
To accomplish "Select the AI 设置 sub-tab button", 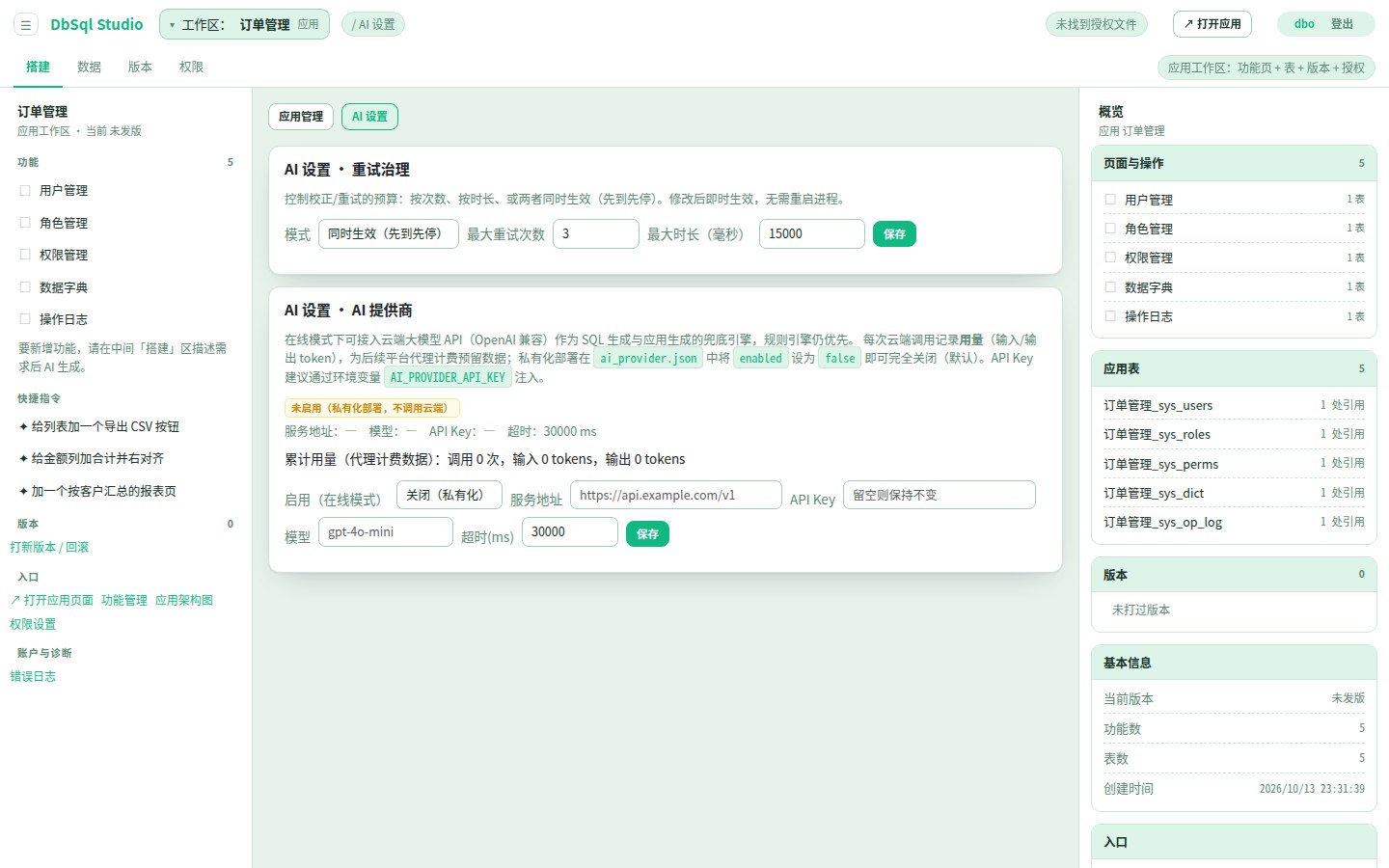I will (369, 117).
